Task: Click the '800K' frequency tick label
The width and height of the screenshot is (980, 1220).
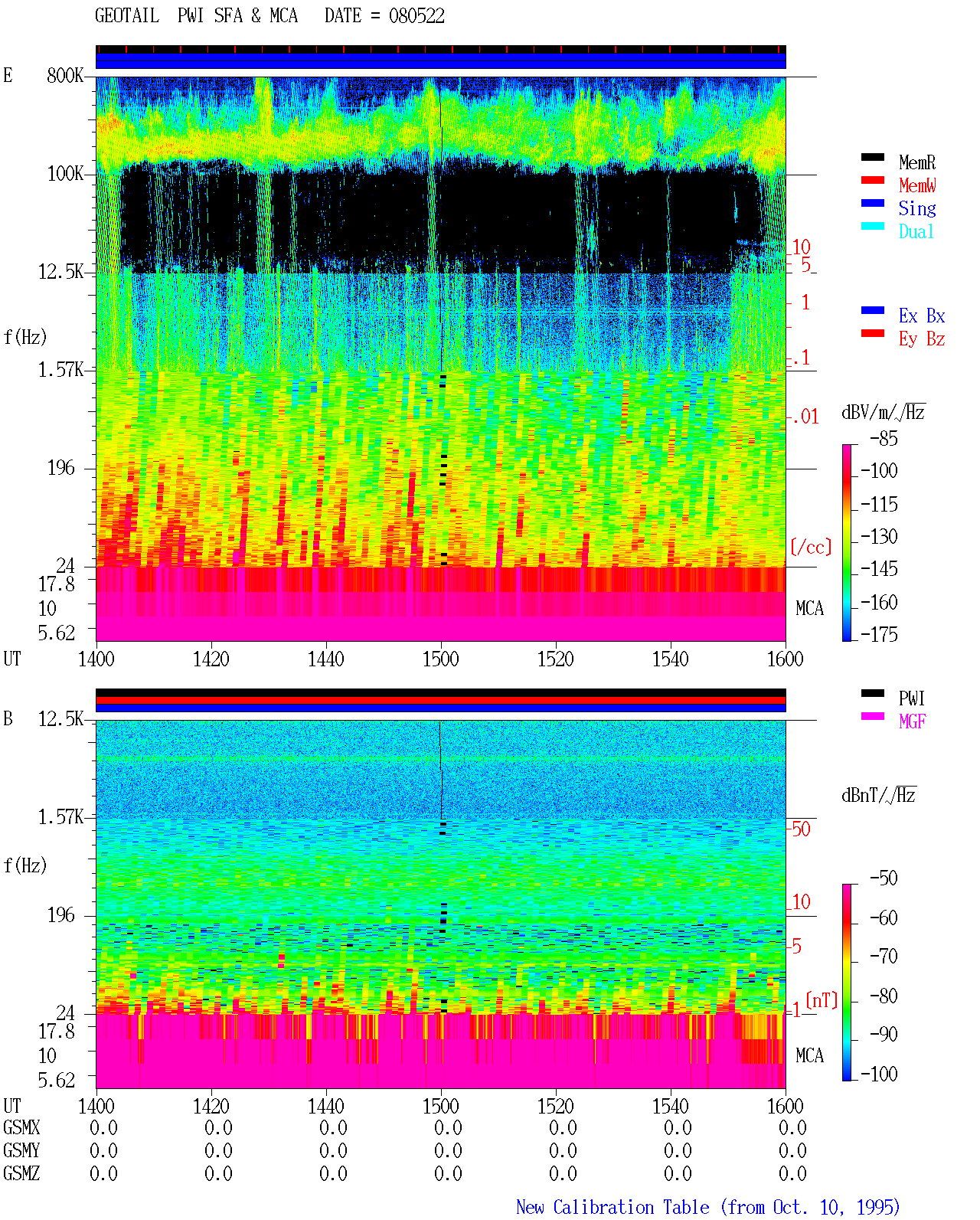Action: pyautogui.click(x=65, y=76)
